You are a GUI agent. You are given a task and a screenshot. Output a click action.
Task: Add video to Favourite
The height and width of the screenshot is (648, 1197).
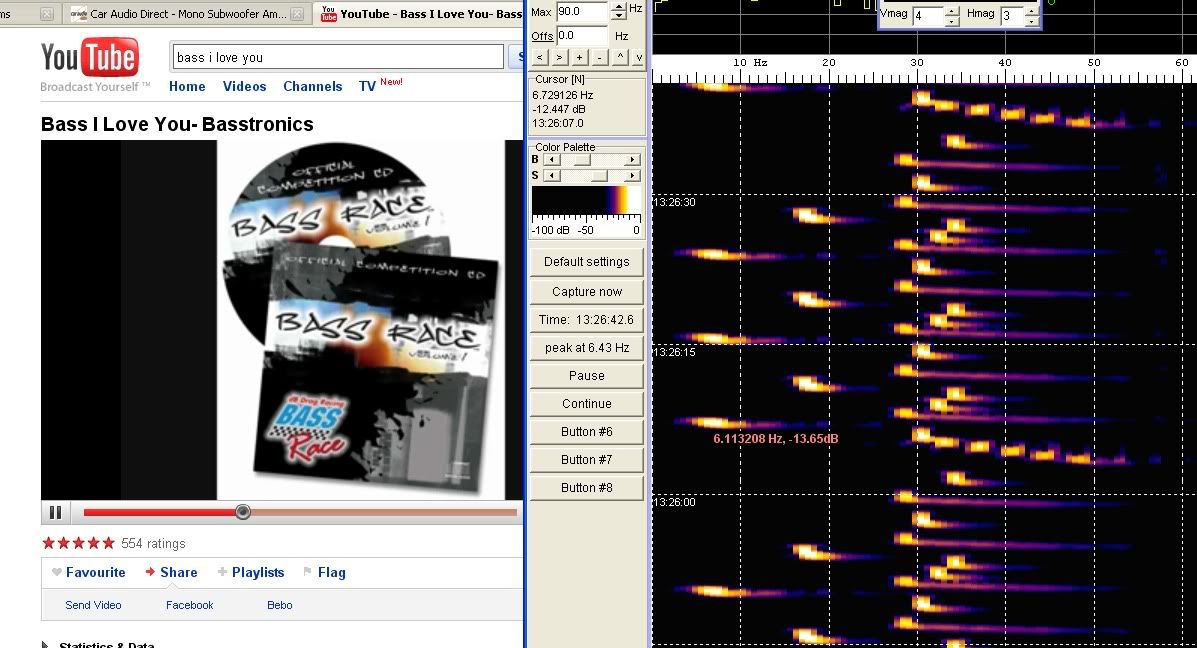[88, 572]
